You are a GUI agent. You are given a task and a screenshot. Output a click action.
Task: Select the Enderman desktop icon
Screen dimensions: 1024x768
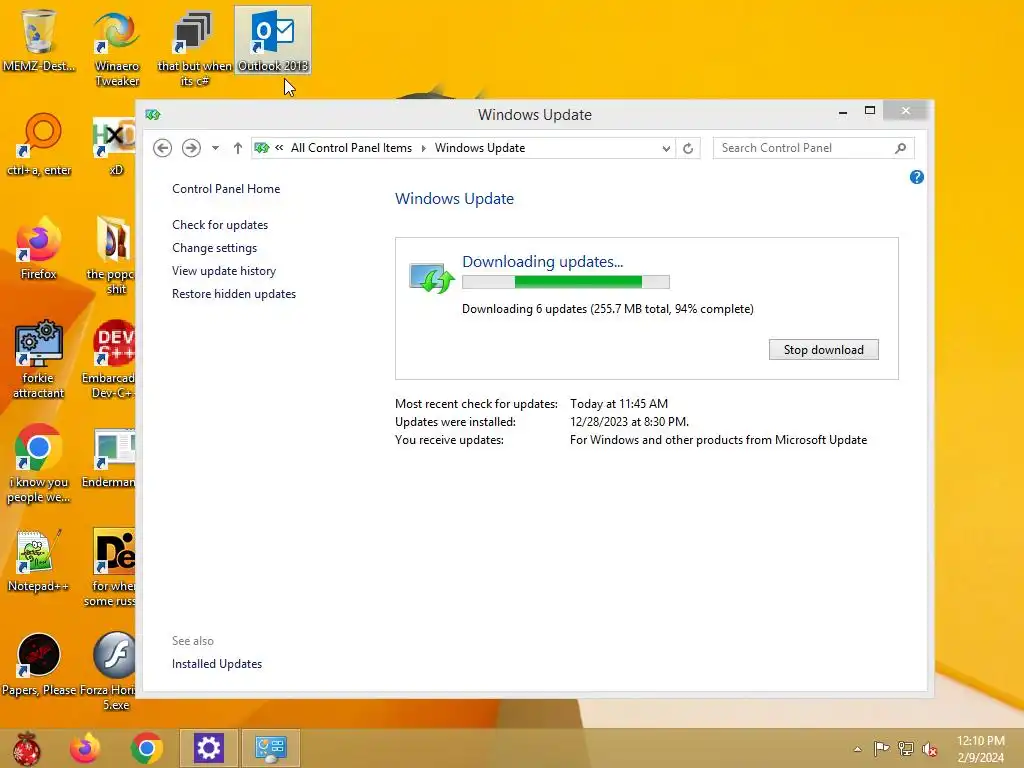[110, 457]
